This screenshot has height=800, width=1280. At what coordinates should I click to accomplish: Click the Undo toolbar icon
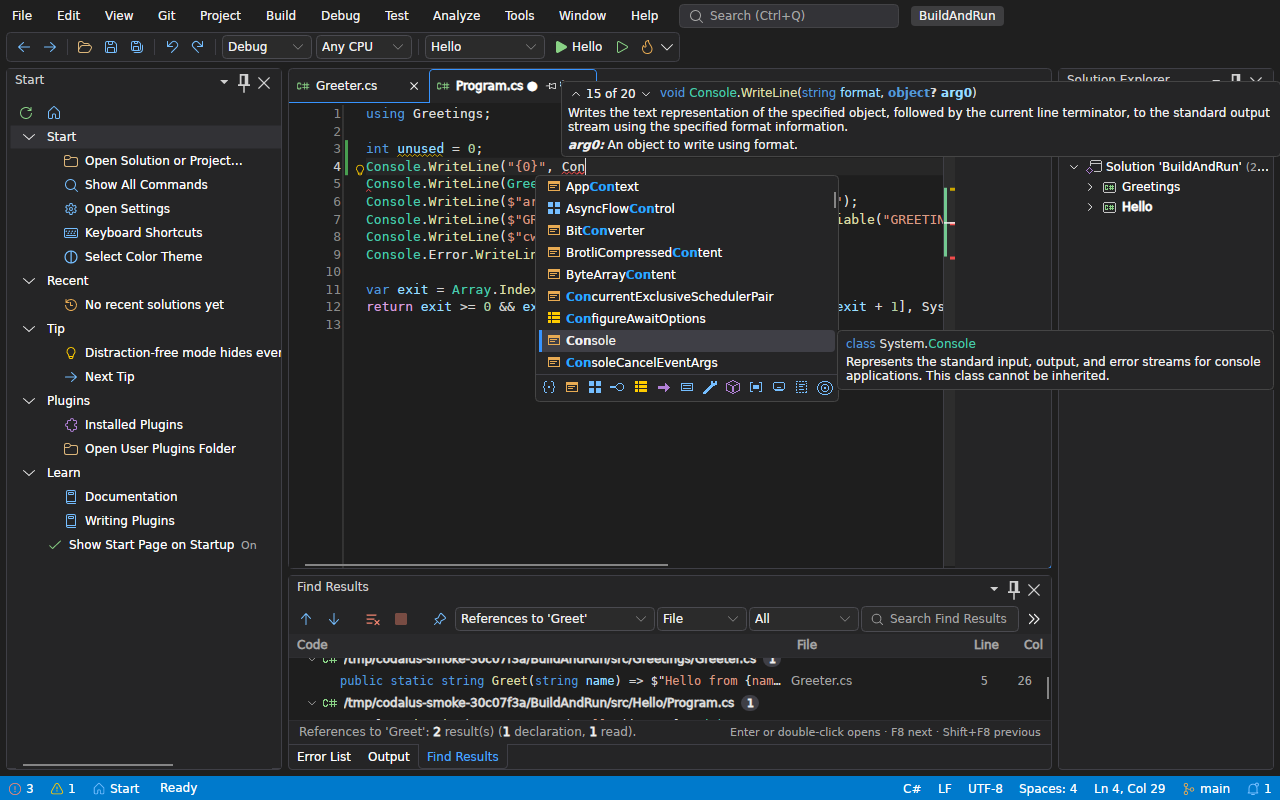tap(172, 47)
